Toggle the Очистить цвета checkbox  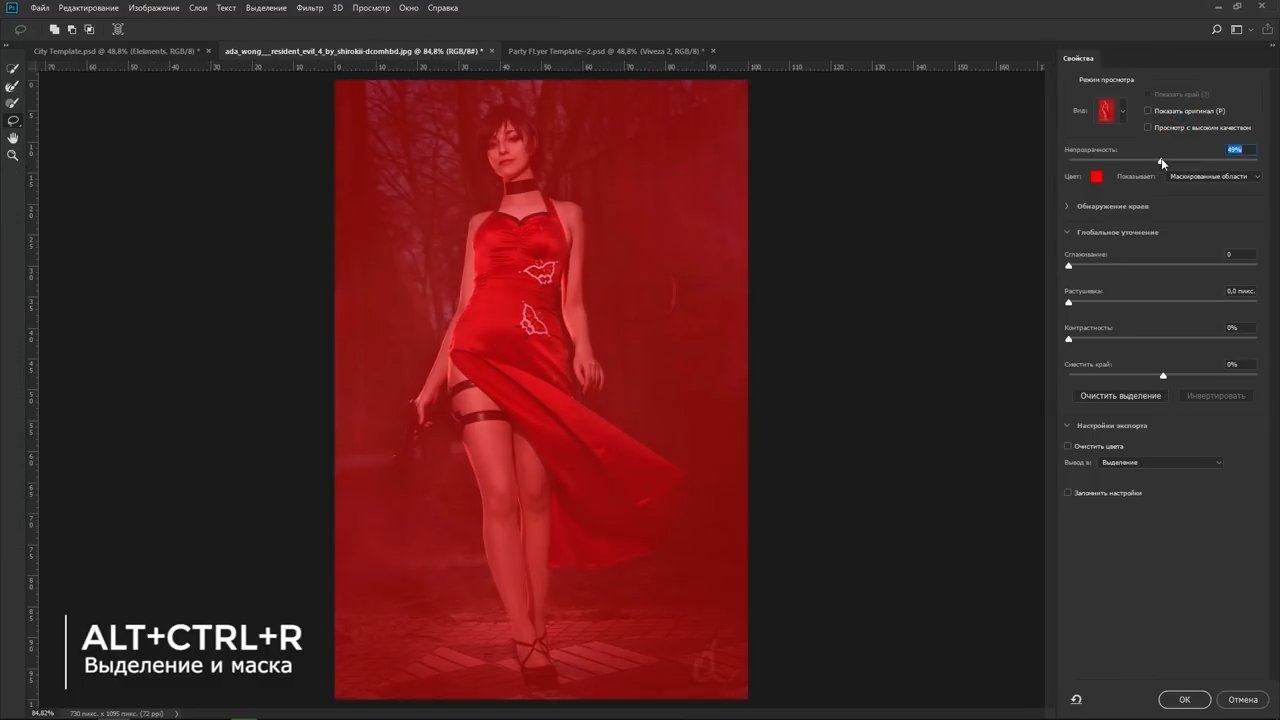[1068, 446]
